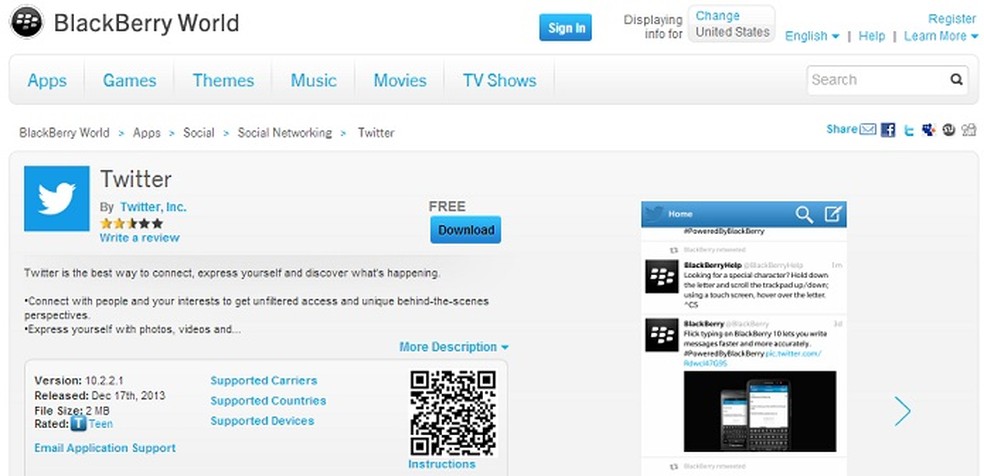Click the BlackBerry logo icon

click(26, 22)
